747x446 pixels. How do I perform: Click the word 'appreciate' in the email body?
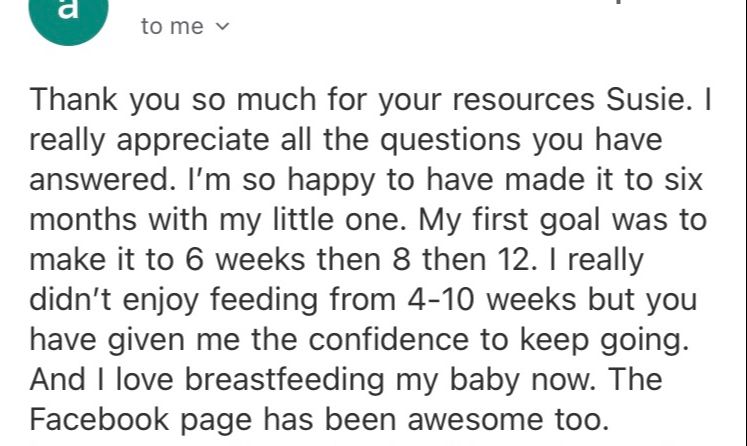pos(193,141)
